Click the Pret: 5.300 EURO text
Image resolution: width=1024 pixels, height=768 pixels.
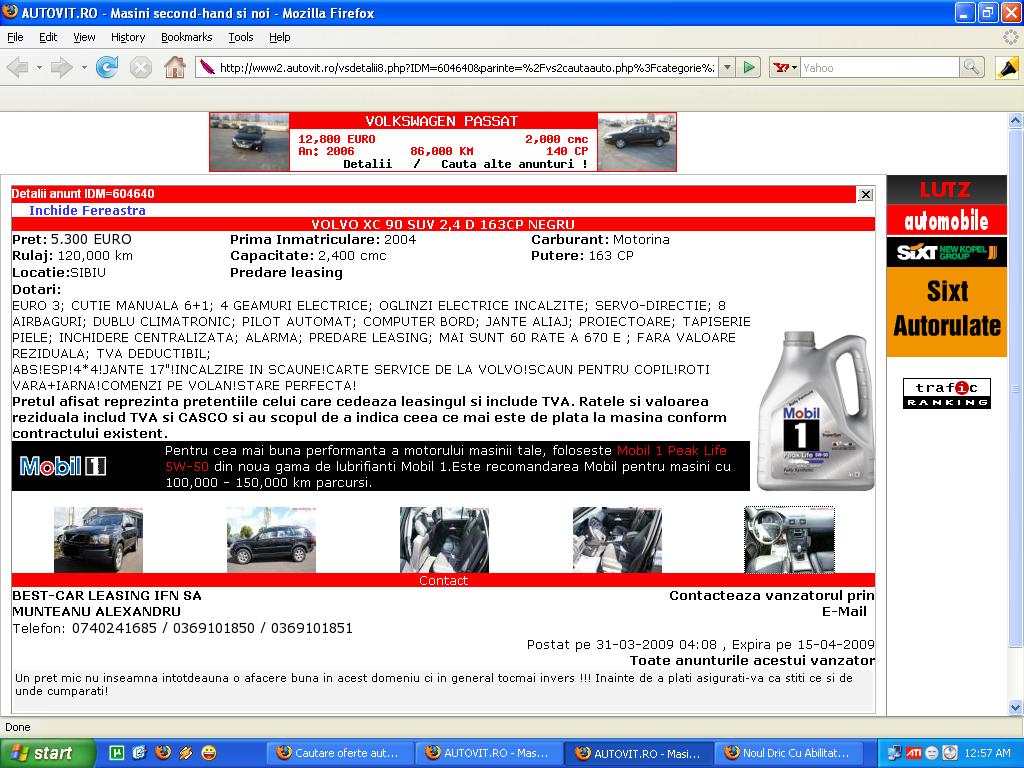click(72, 240)
